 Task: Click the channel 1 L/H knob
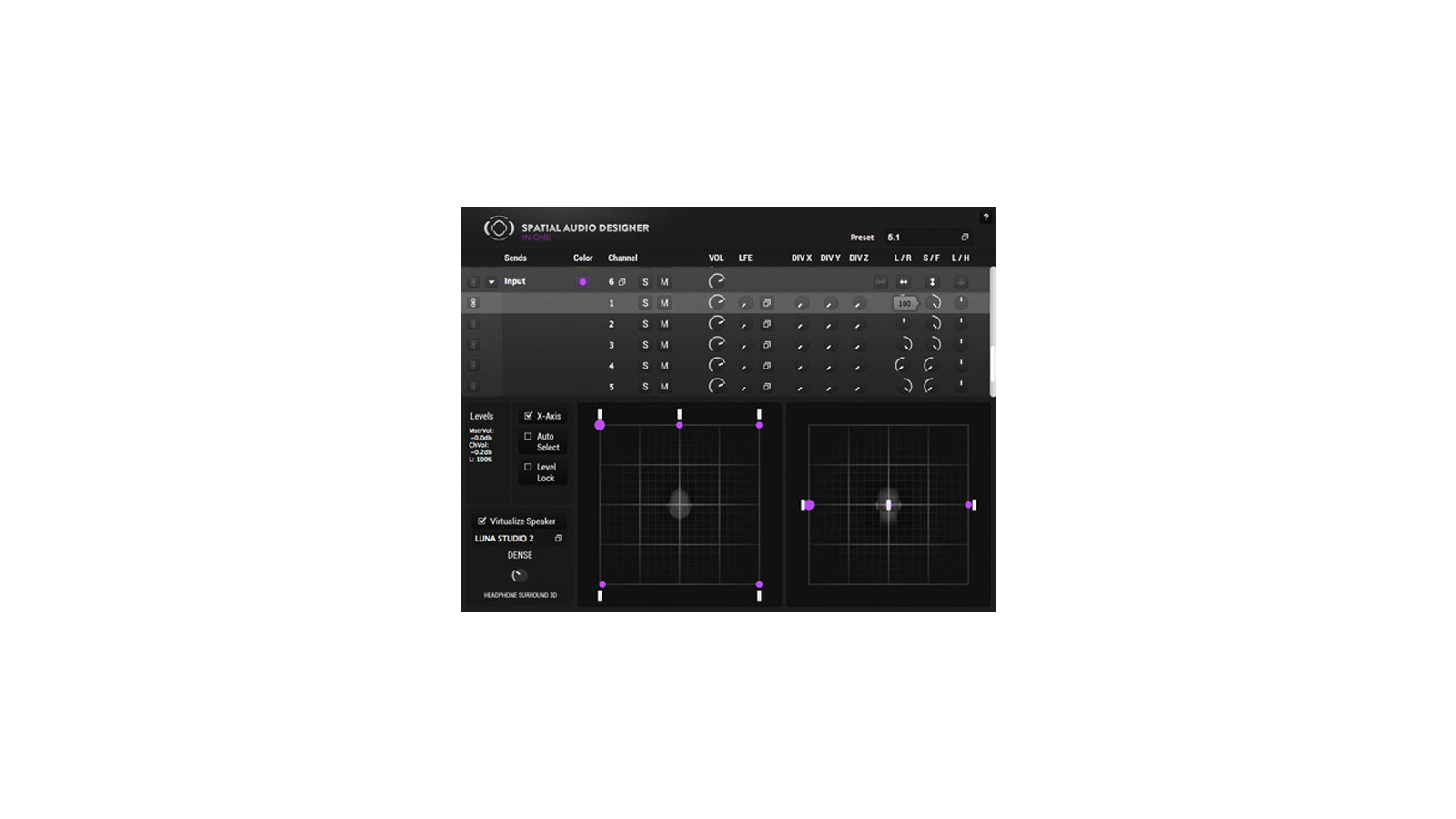[961, 302]
